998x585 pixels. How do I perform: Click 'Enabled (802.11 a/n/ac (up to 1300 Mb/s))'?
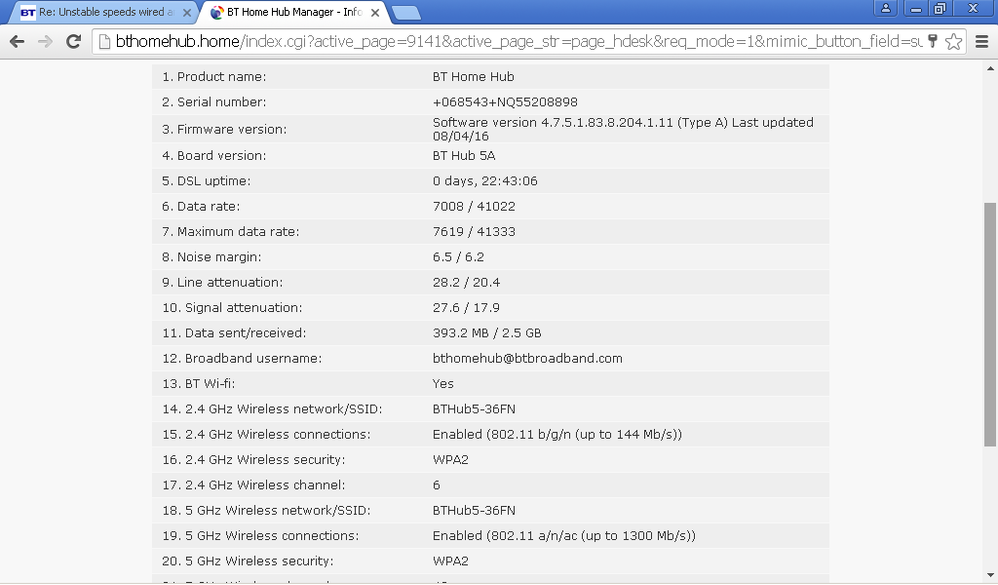coord(564,536)
